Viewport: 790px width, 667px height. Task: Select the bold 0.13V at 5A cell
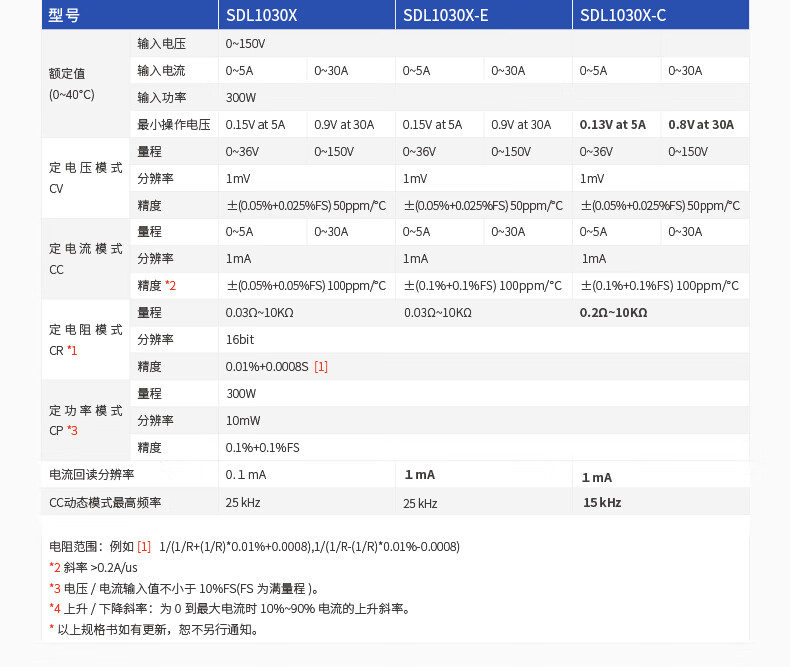click(x=612, y=125)
